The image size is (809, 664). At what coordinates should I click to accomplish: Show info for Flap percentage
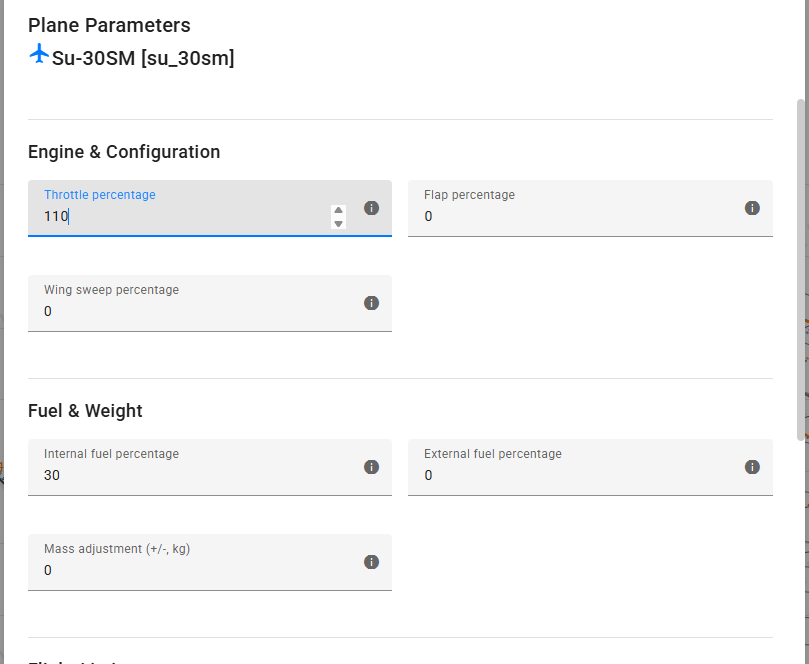[752, 208]
